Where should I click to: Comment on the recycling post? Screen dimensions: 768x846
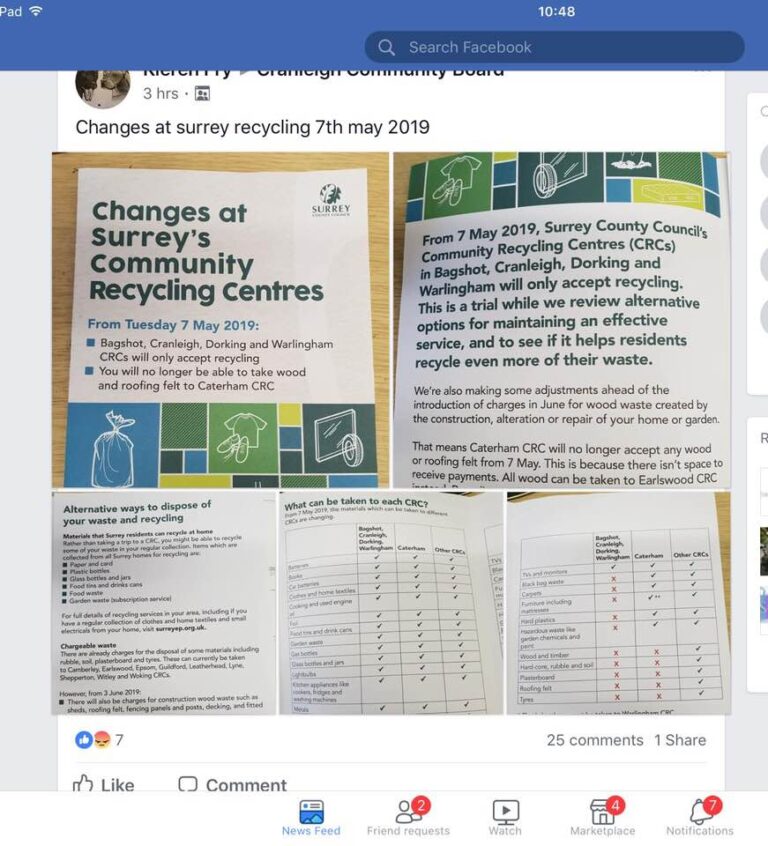coord(233,784)
